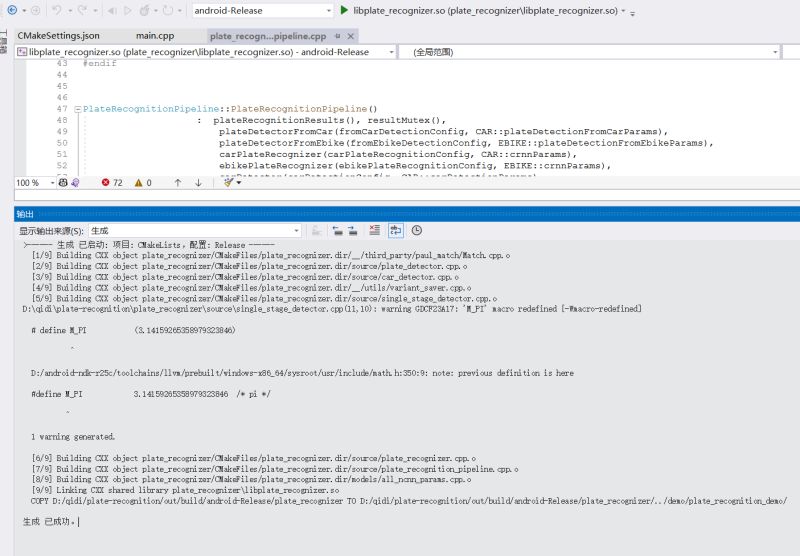
Task: Go to next issue with down arrow
Action: coord(198,183)
